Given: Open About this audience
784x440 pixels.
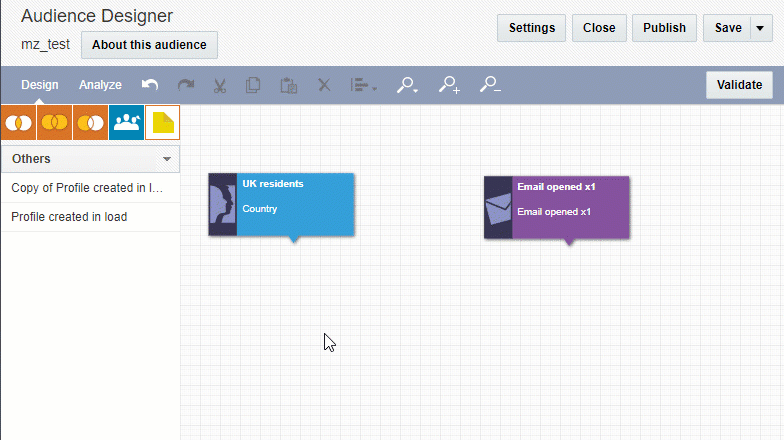Looking at the screenshot, I should [149, 45].
